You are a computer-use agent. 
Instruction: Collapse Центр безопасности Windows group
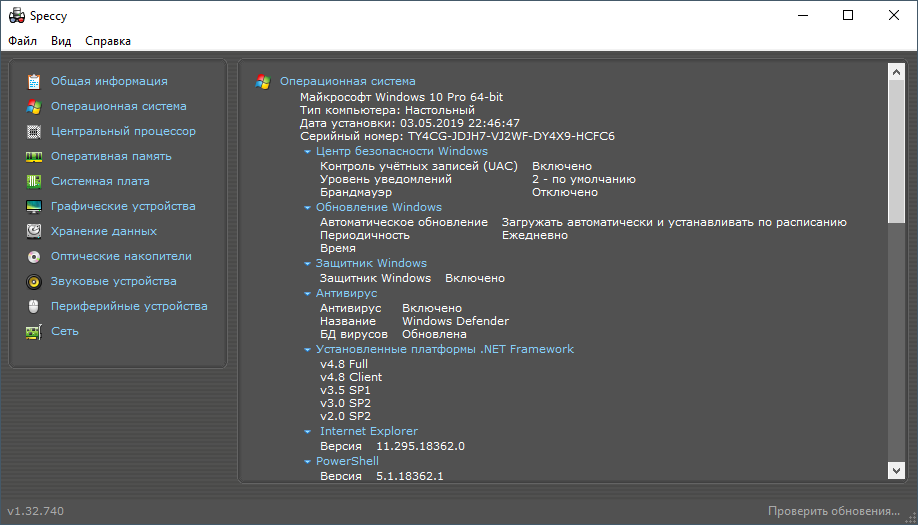[307, 152]
